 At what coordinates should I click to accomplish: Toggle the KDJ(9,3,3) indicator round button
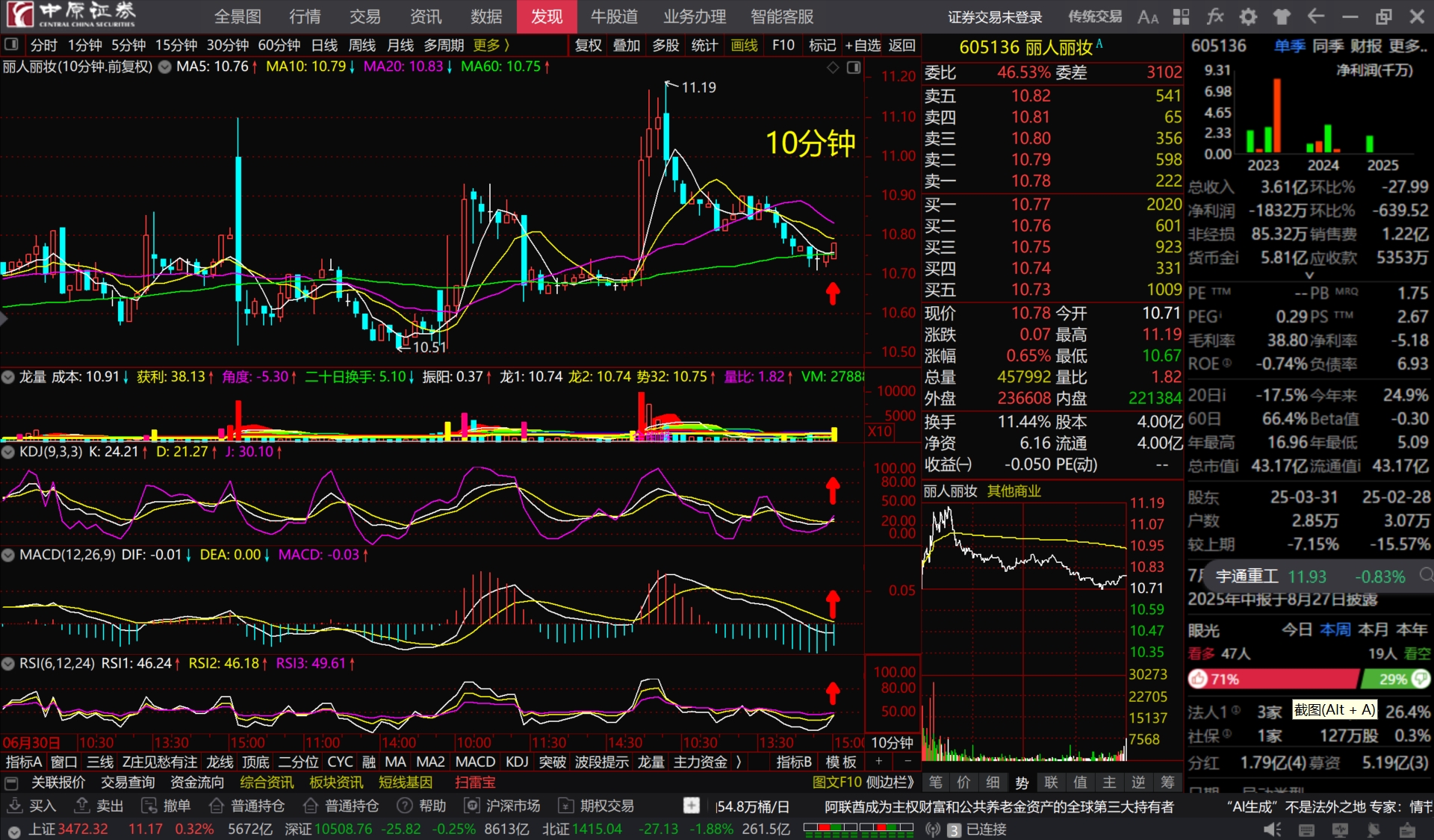point(8,452)
